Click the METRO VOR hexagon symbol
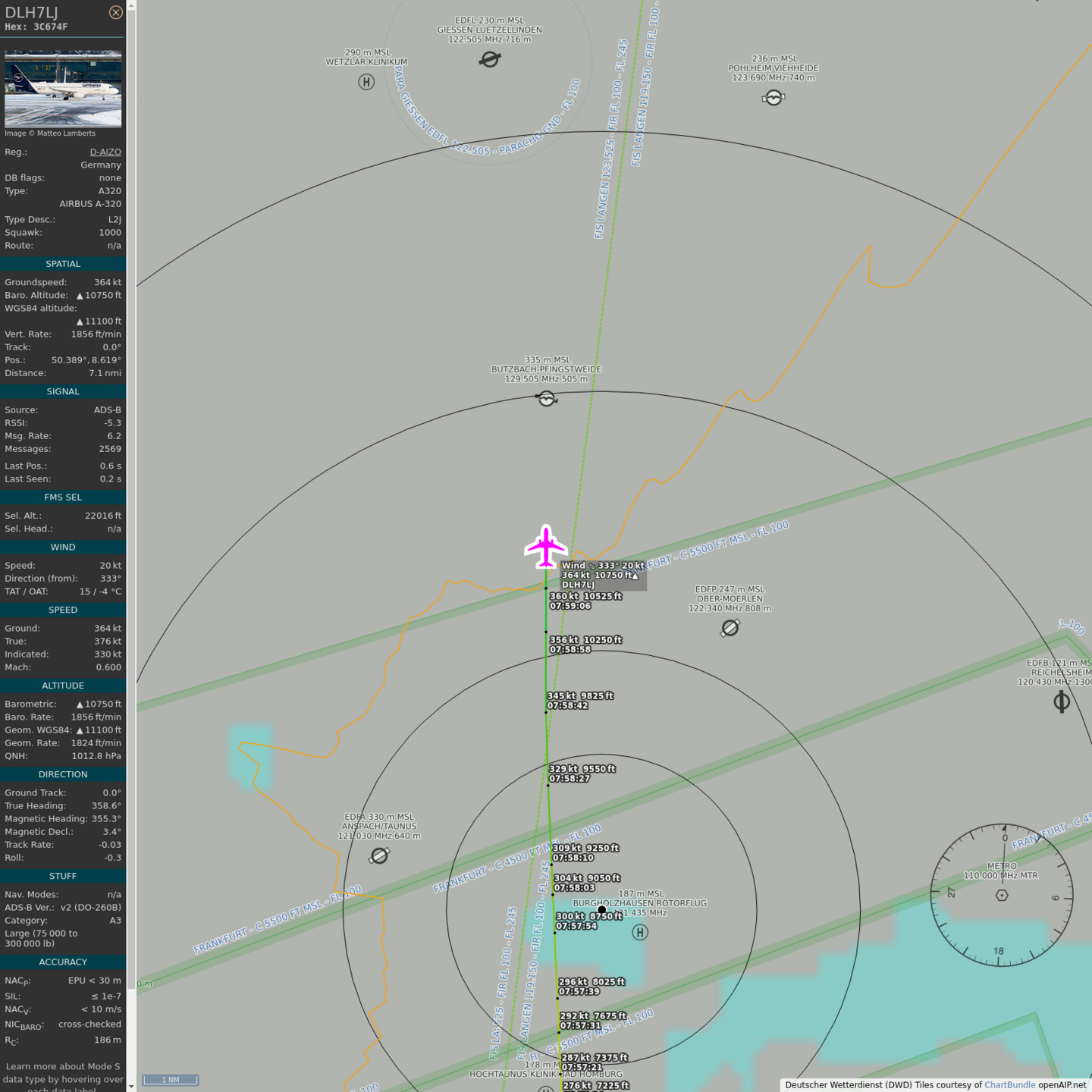1092x1092 pixels. pyautogui.click(x=1002, y=896)
